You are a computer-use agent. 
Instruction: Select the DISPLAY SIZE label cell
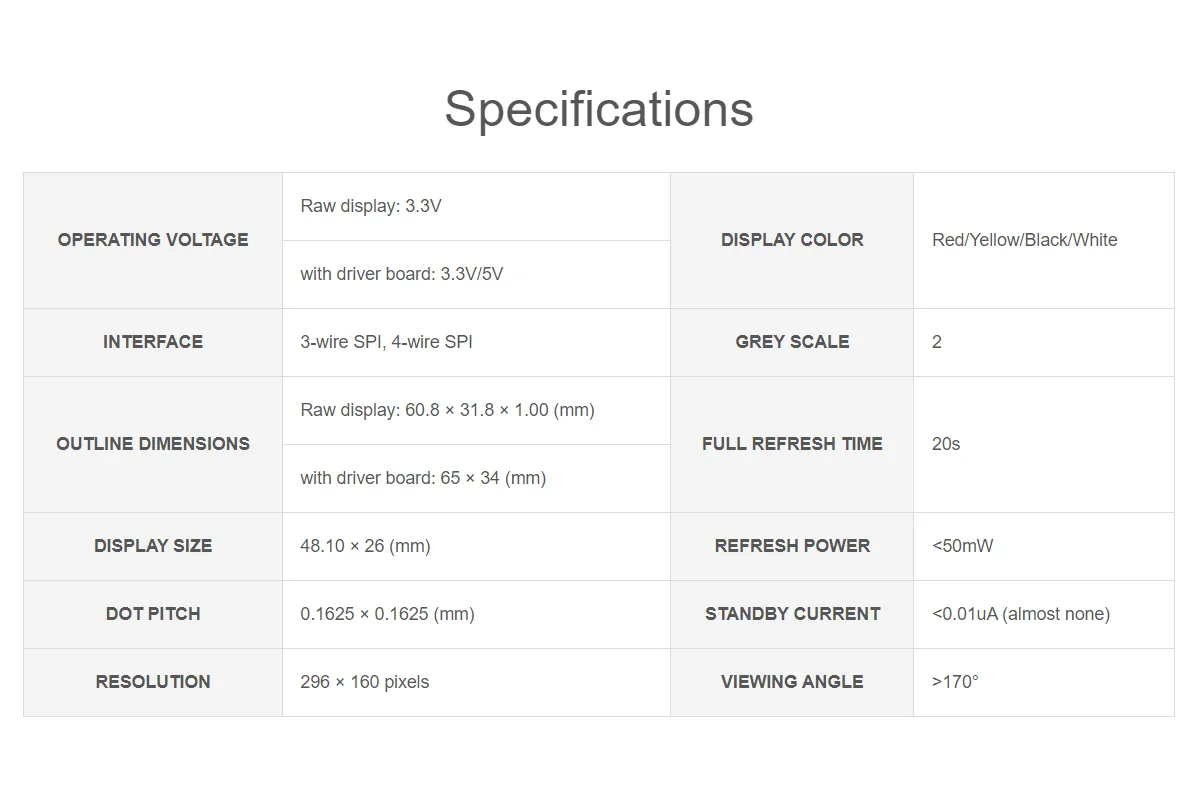(153, 546)
